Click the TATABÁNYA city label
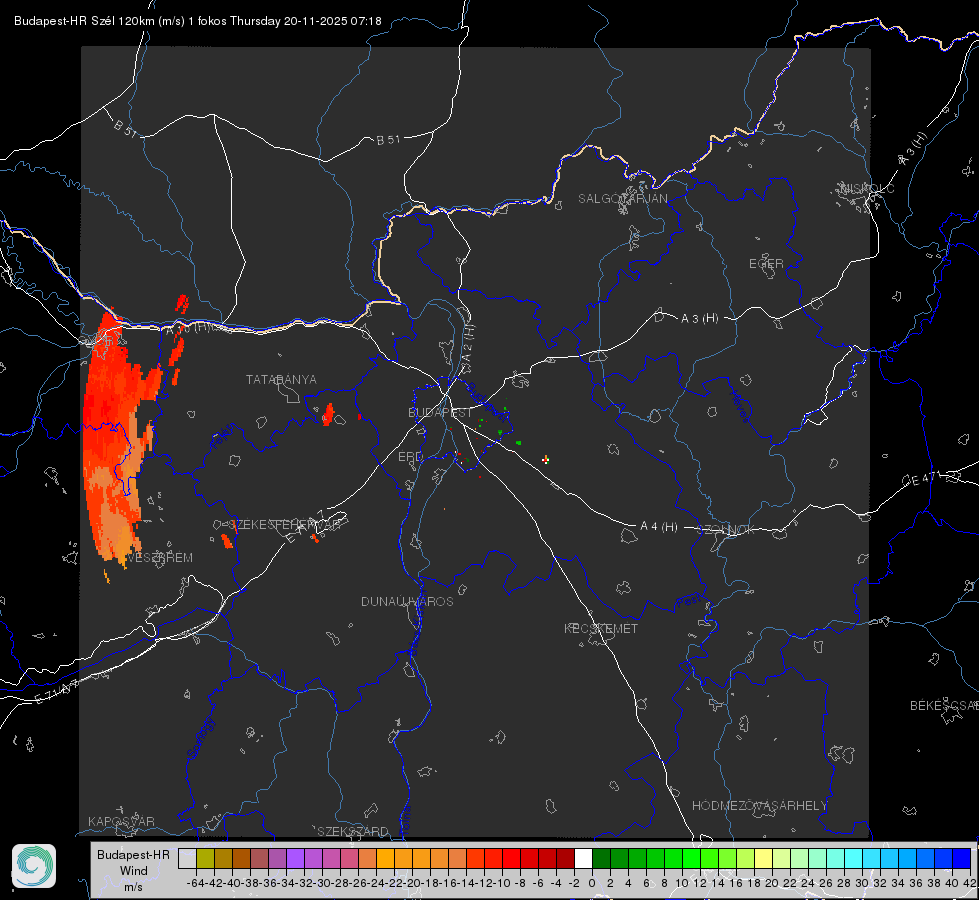The image size is (979, 900). (281, 380)
